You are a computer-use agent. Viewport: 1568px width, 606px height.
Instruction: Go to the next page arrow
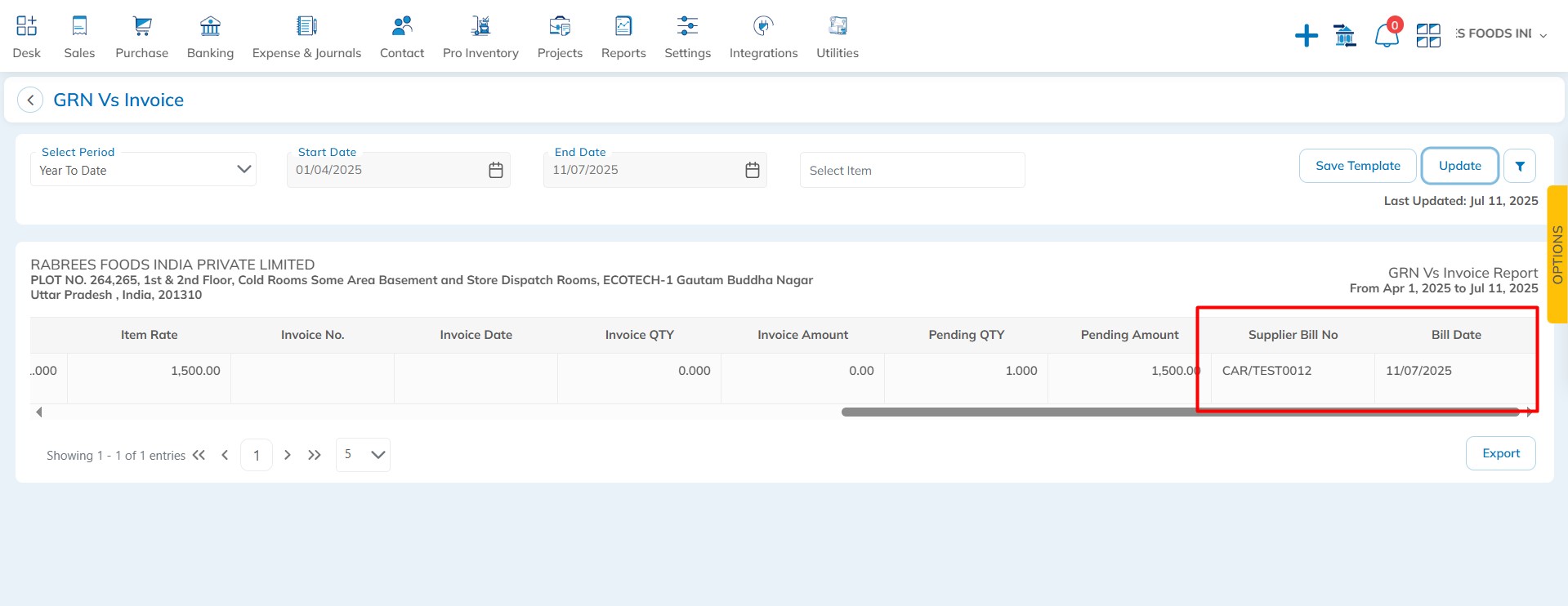288,455
